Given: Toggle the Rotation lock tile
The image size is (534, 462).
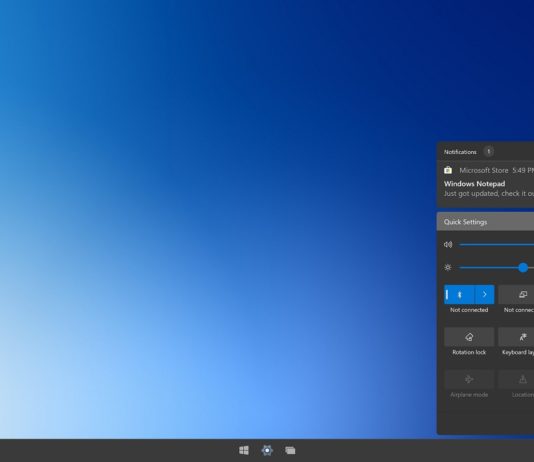Looking at the screenshot, I should point(469,337).
